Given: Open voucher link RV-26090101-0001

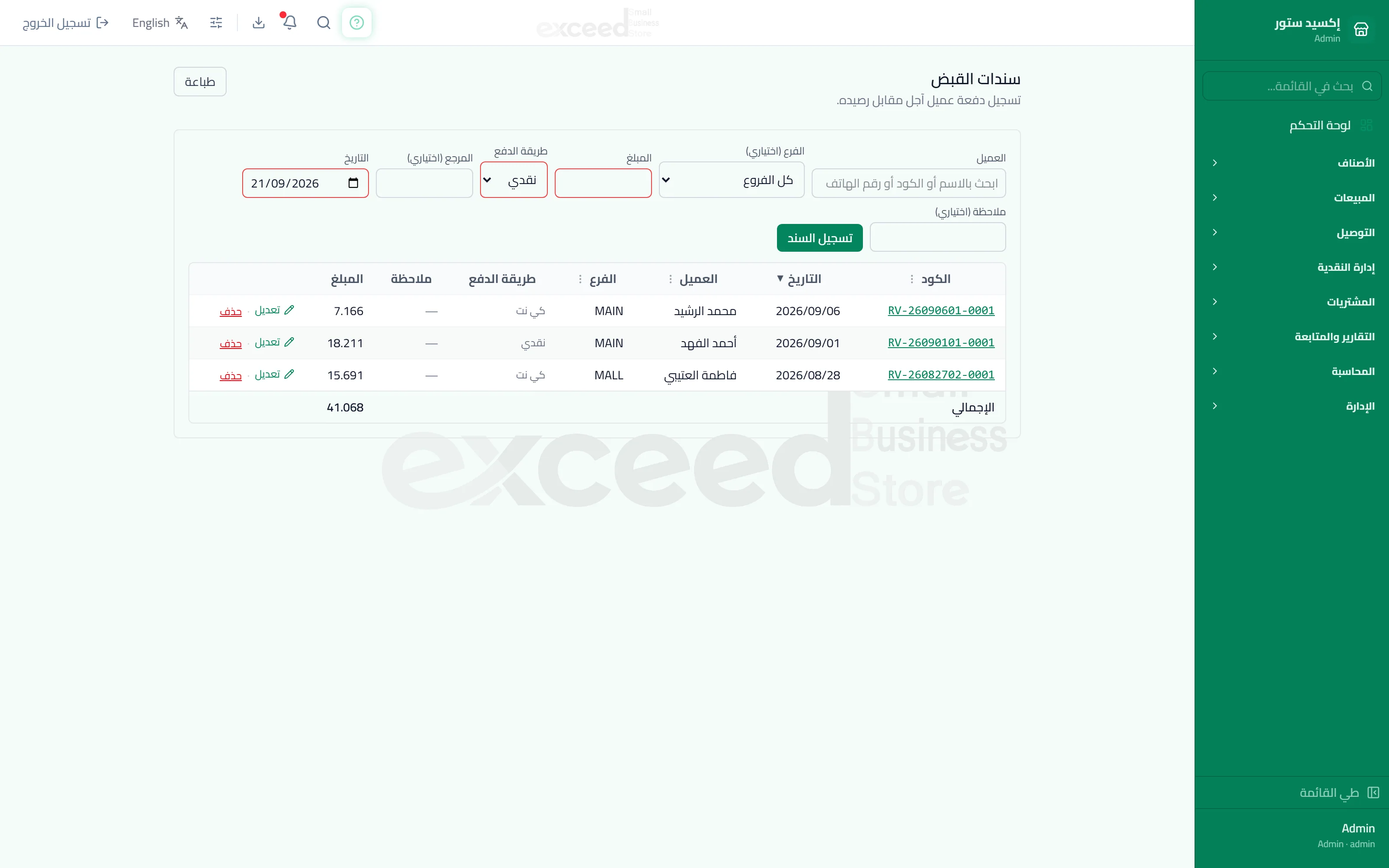Looking at the screenshot, I should (941, 343).
